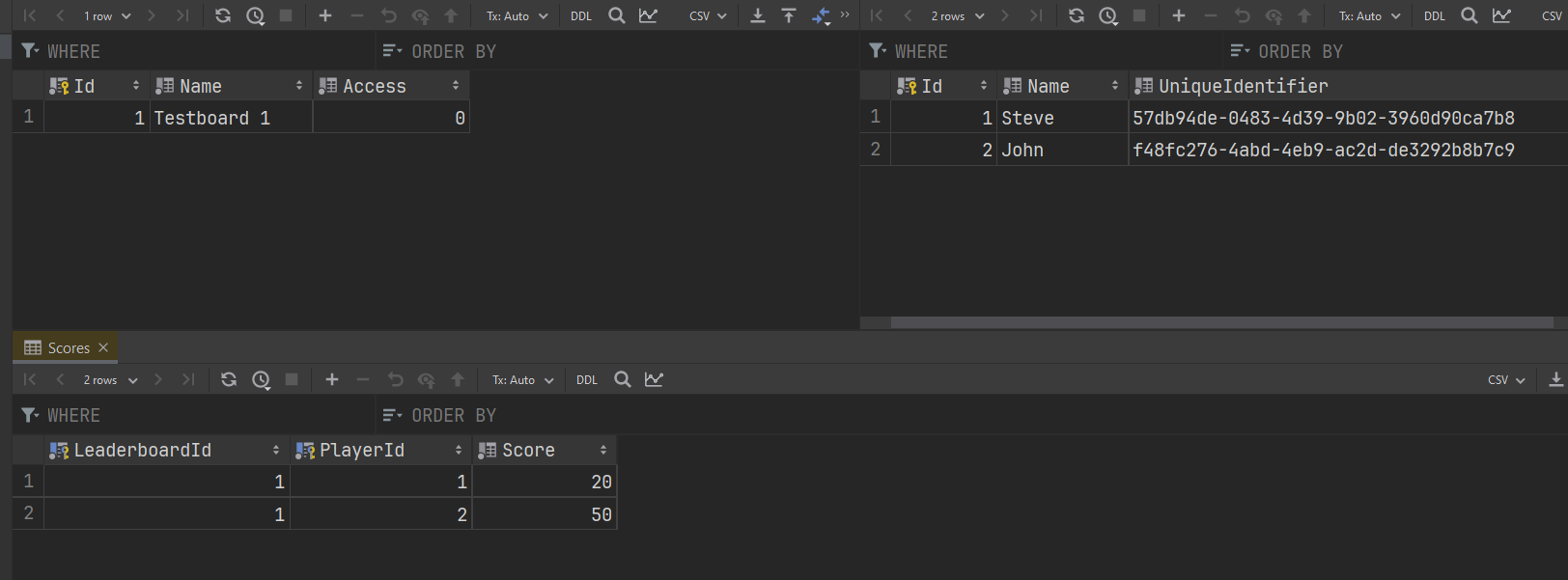Open refresh interval clock in Access table panel
The width and height of the screenshot is (1568, 580).
click(255, 15)
